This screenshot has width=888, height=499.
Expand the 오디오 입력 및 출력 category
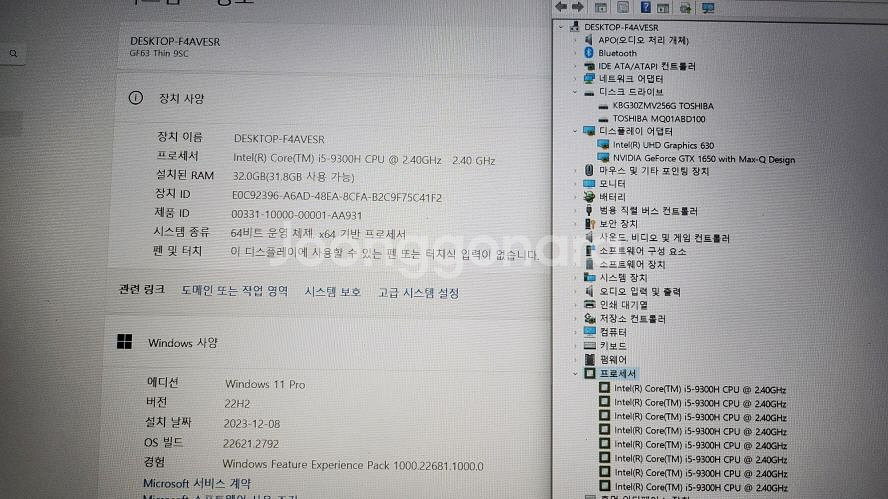click(x=575, y=291)
